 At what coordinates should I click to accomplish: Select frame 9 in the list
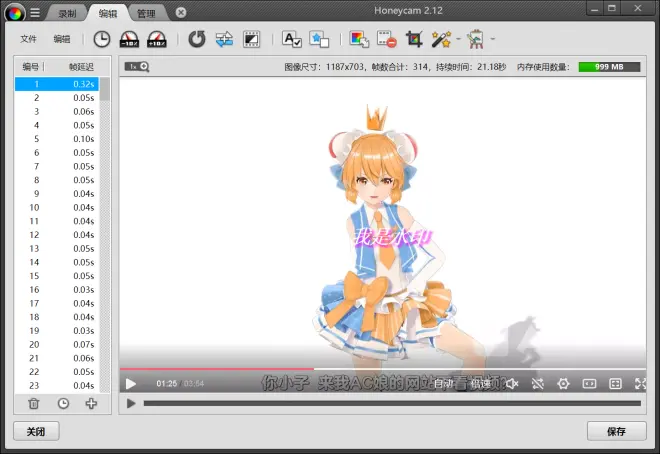click(57, 194)
